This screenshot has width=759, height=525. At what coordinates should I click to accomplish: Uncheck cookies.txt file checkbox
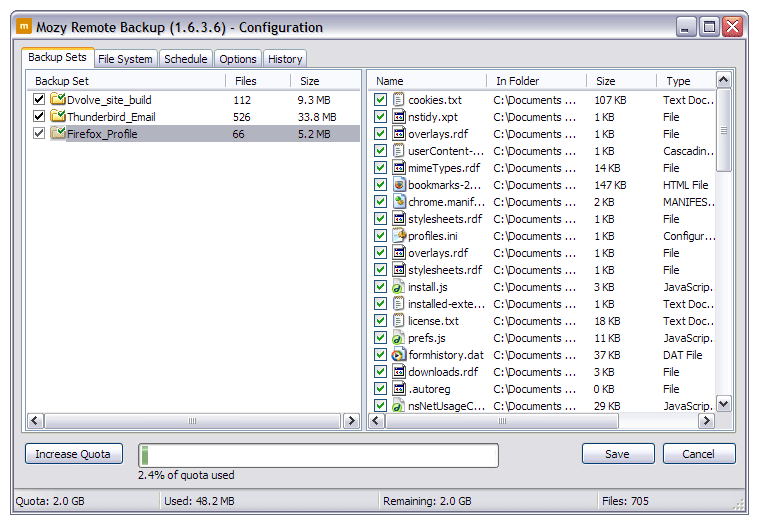[x=380, y=100]
